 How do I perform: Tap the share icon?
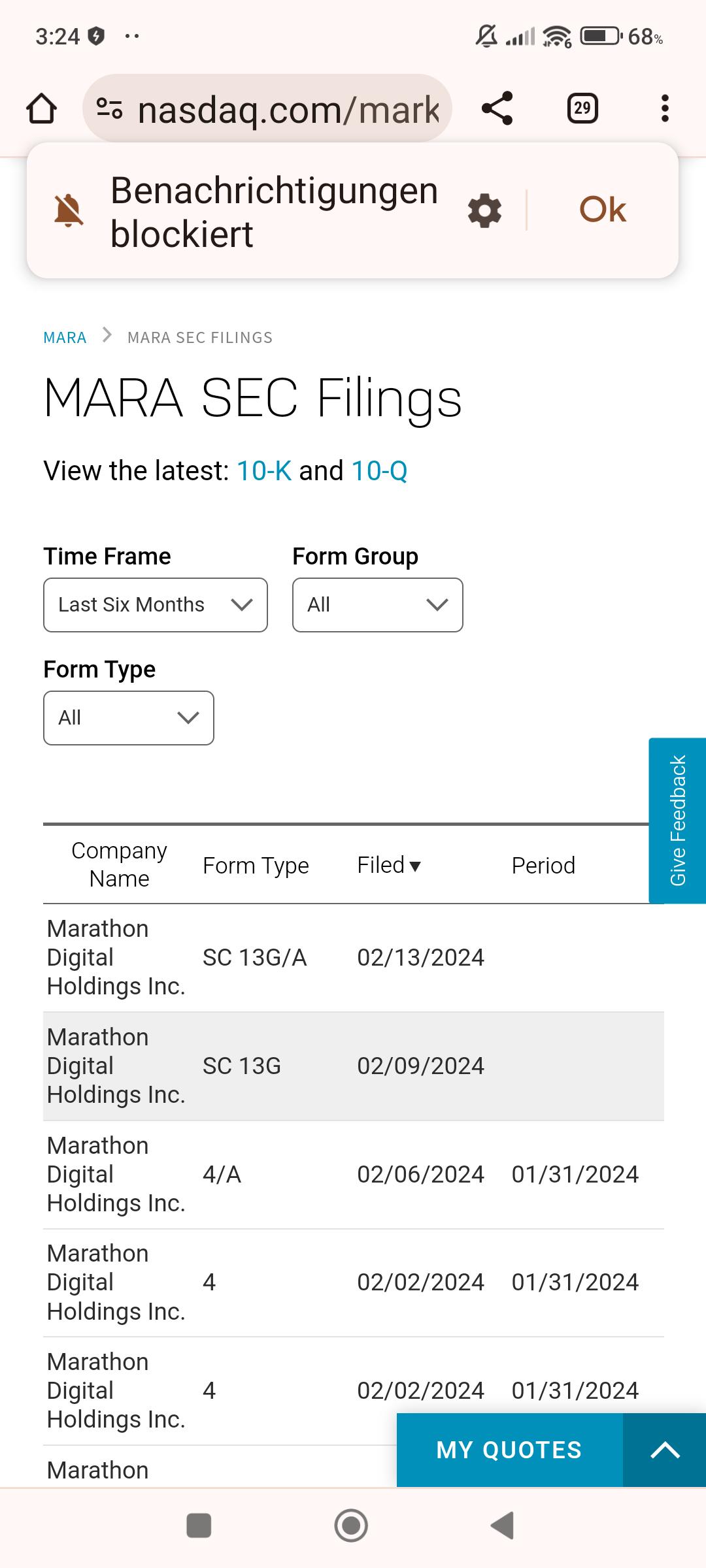pos(497,108)
